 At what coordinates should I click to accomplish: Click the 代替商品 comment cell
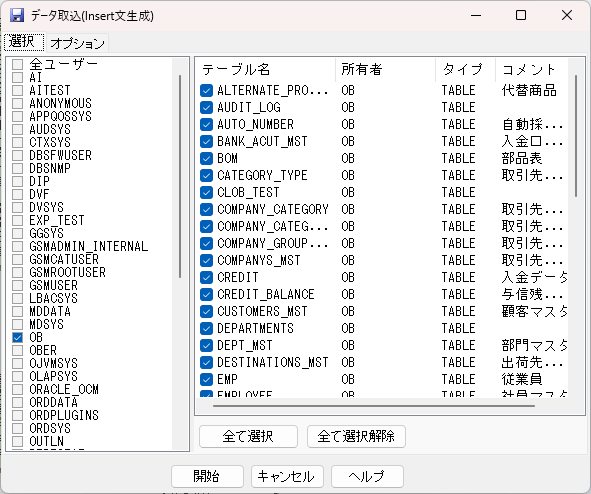[x=529, y=90]
